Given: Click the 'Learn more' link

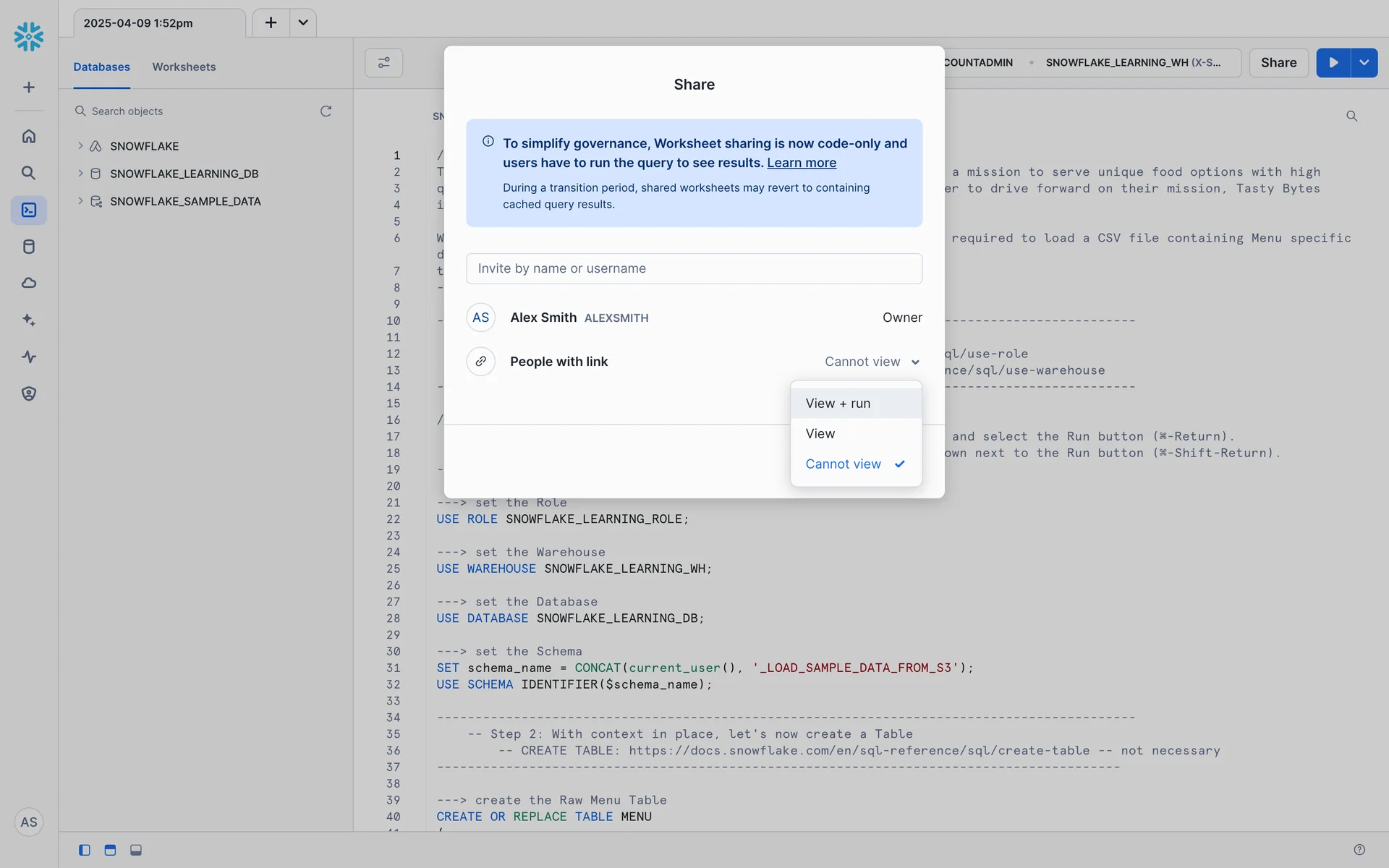Looking at the screenshot, I should 801,163.
